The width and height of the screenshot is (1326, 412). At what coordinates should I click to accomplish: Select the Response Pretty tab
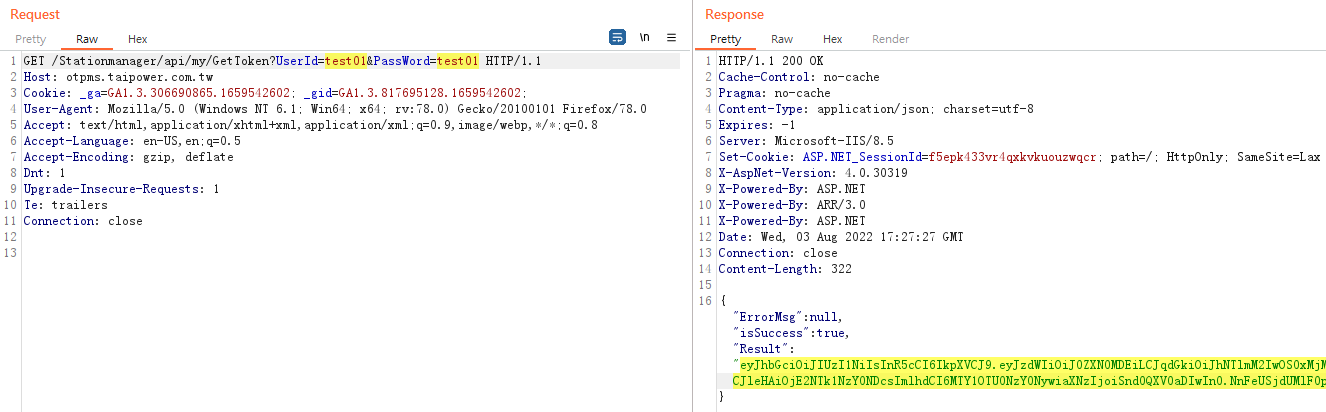pyautogui.click(x=726, y=39)
